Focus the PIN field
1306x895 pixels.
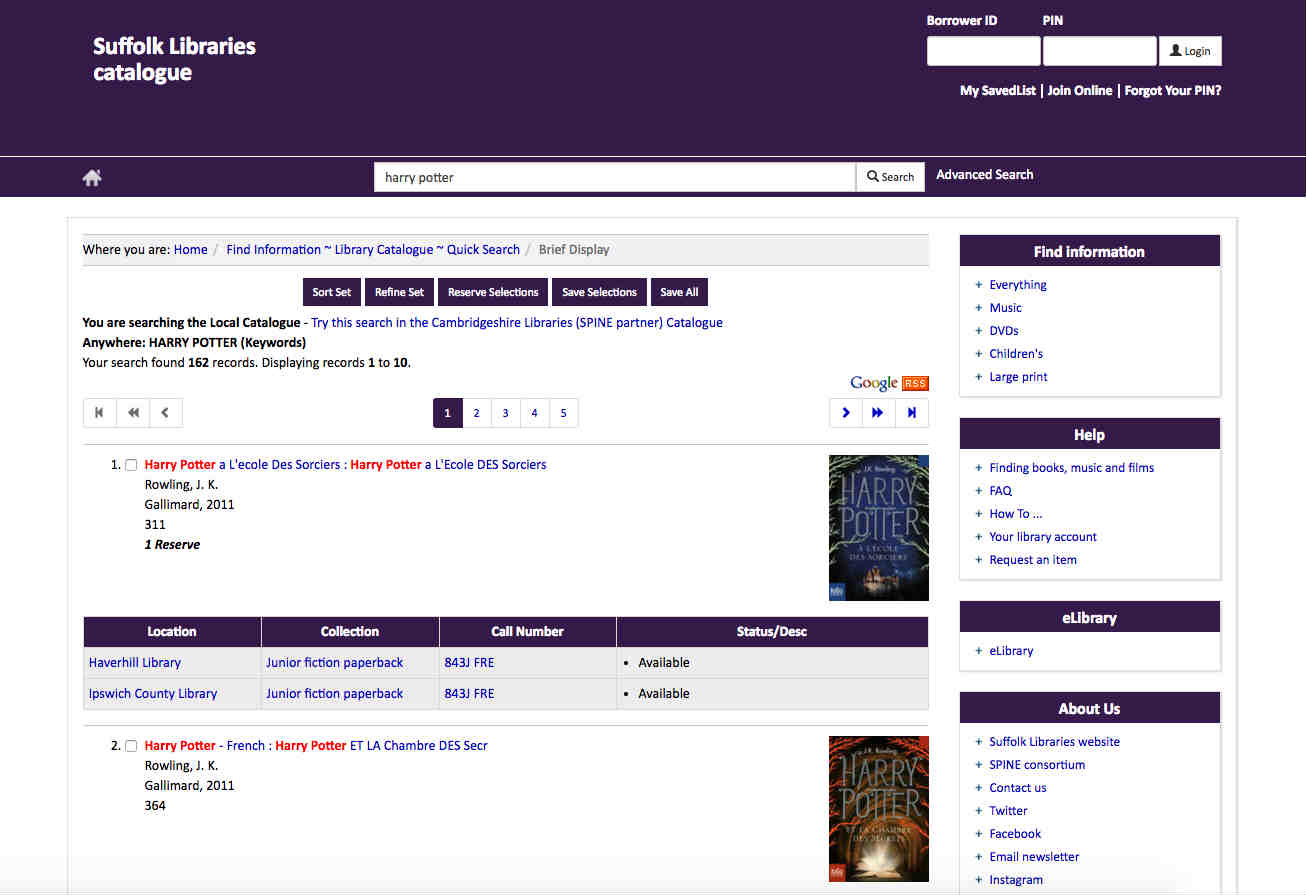click(1100, 51)
